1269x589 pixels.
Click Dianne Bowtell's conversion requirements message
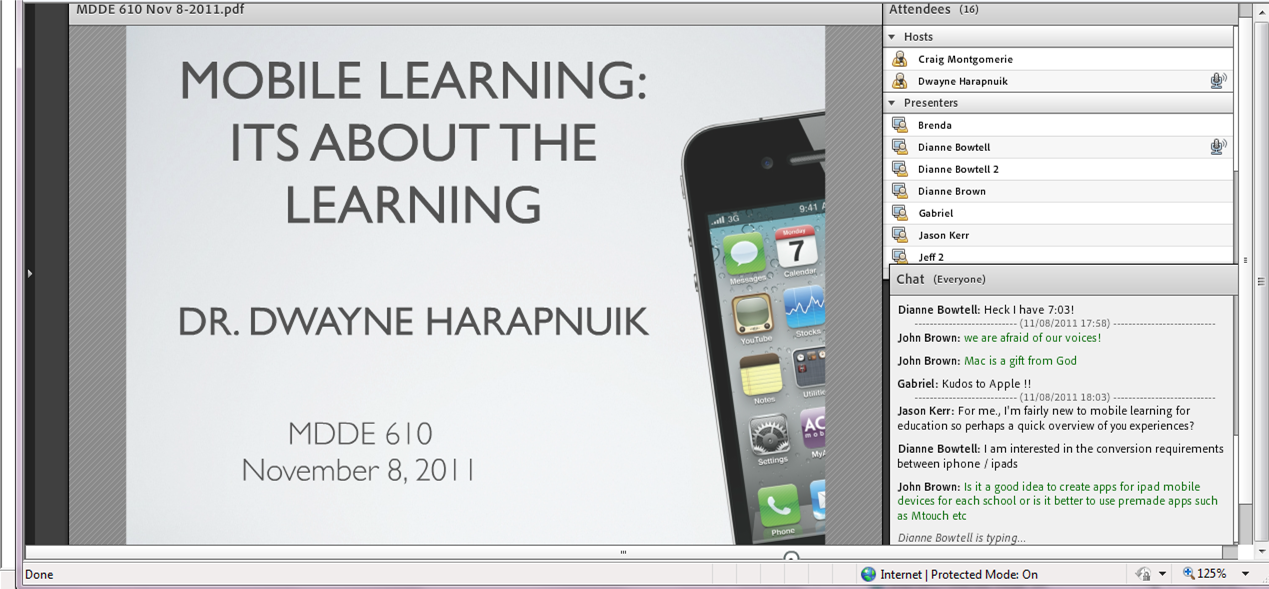coord(1060,456)
